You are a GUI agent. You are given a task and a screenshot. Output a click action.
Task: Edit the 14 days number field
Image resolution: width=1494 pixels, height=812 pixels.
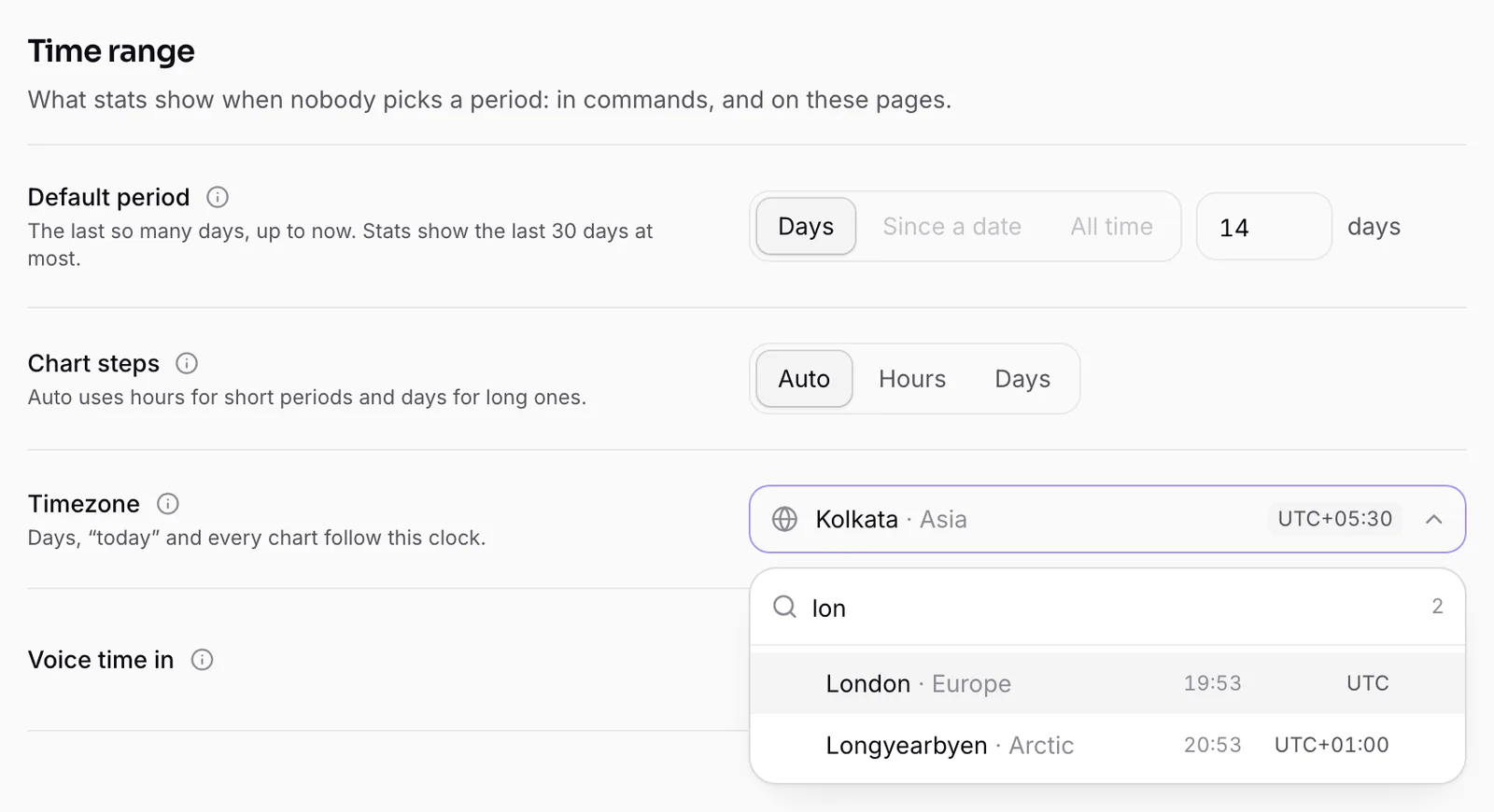[x=1264, y=226]
